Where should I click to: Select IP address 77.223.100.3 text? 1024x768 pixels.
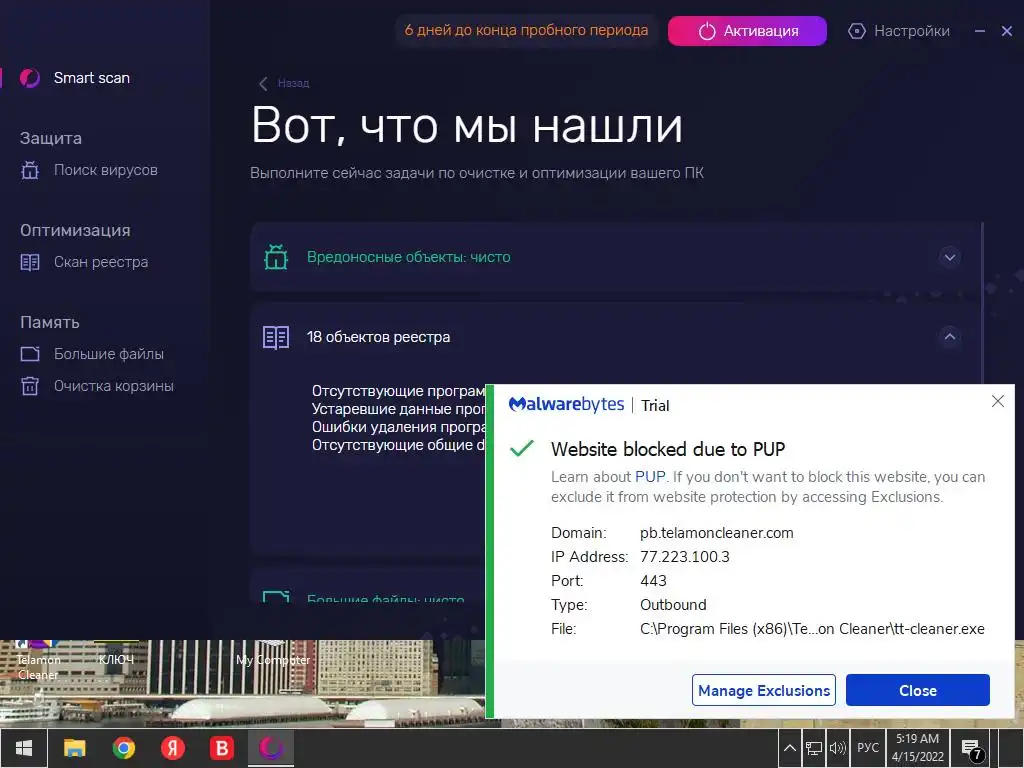pos(684,557)
